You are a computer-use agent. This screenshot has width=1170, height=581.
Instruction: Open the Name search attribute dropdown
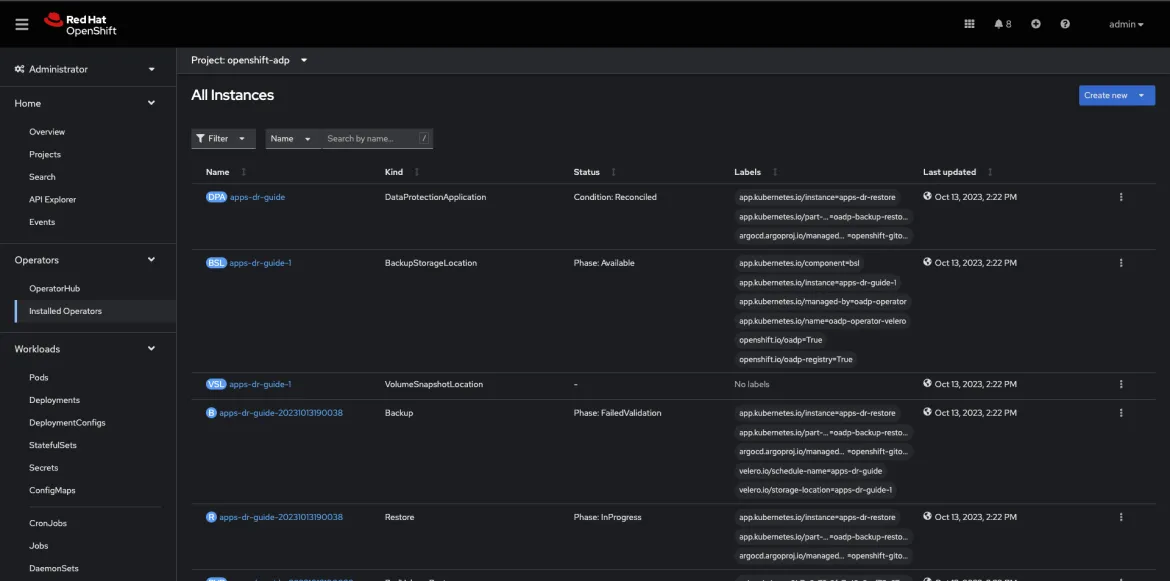(x=289, y=138)
